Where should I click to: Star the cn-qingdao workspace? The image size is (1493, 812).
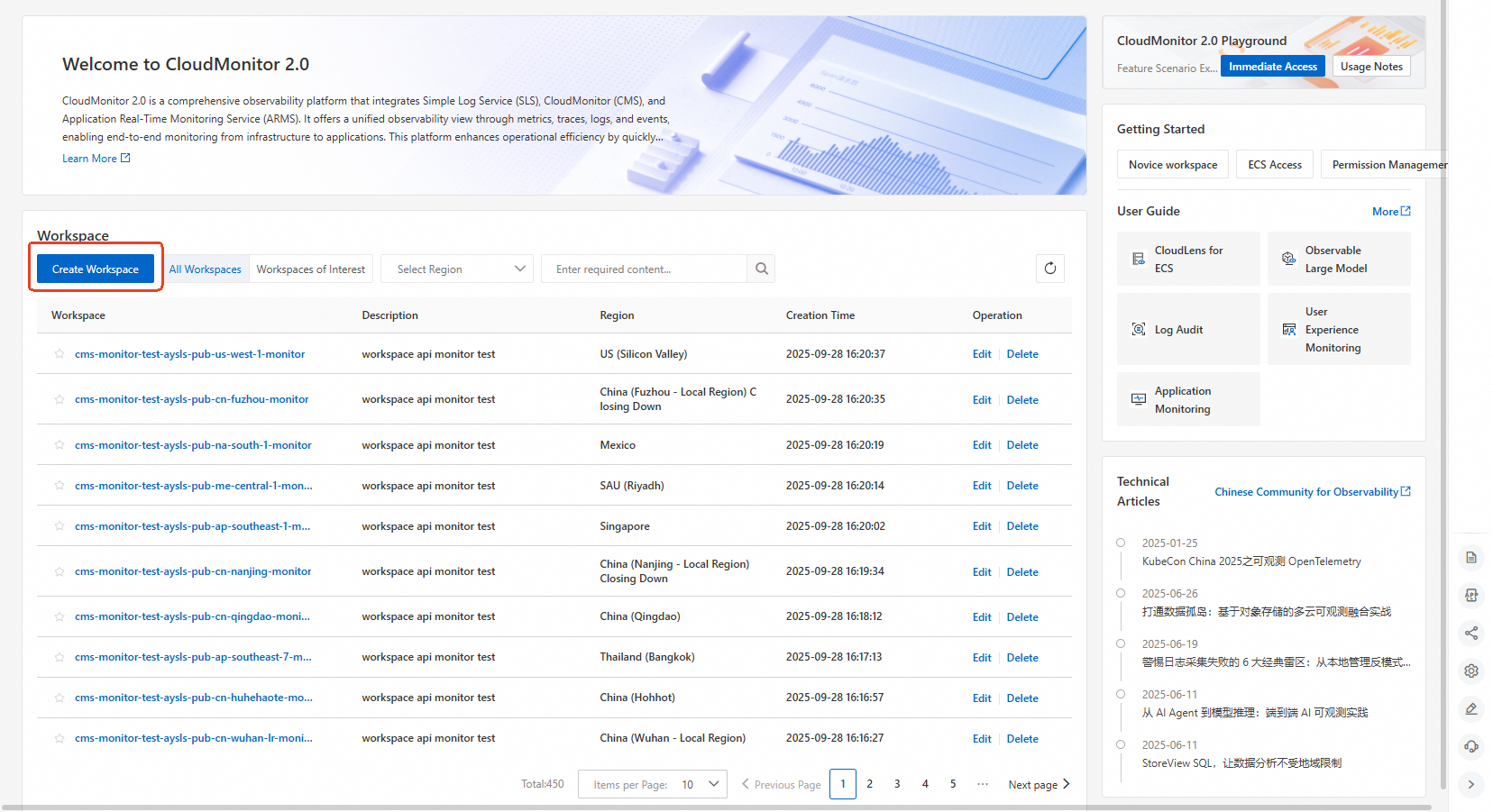click(x=60, y=616)
